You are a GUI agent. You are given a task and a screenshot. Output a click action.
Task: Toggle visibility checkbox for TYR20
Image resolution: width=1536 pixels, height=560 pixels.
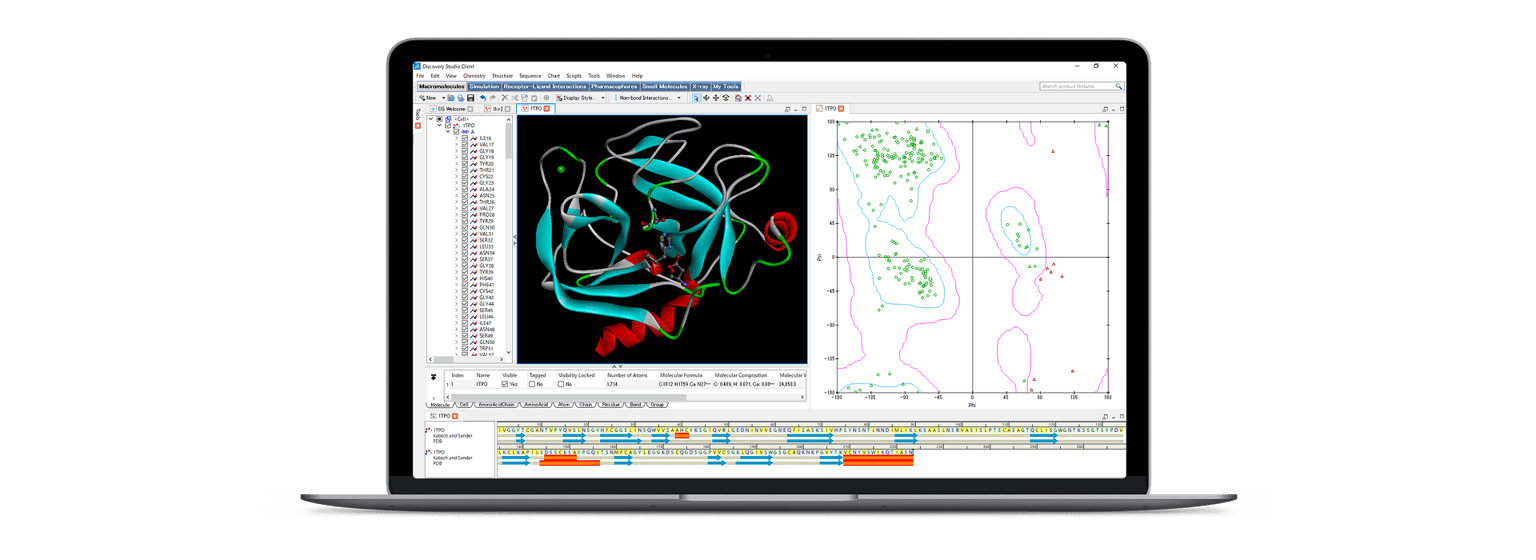pos(464,164)
